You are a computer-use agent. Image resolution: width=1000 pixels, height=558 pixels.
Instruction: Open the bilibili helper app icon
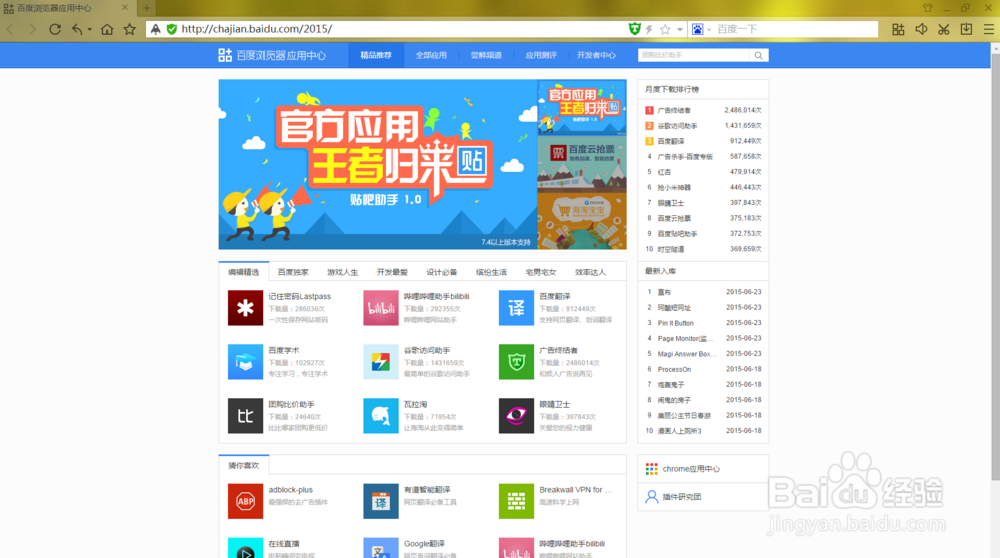(x=381, y=308)
